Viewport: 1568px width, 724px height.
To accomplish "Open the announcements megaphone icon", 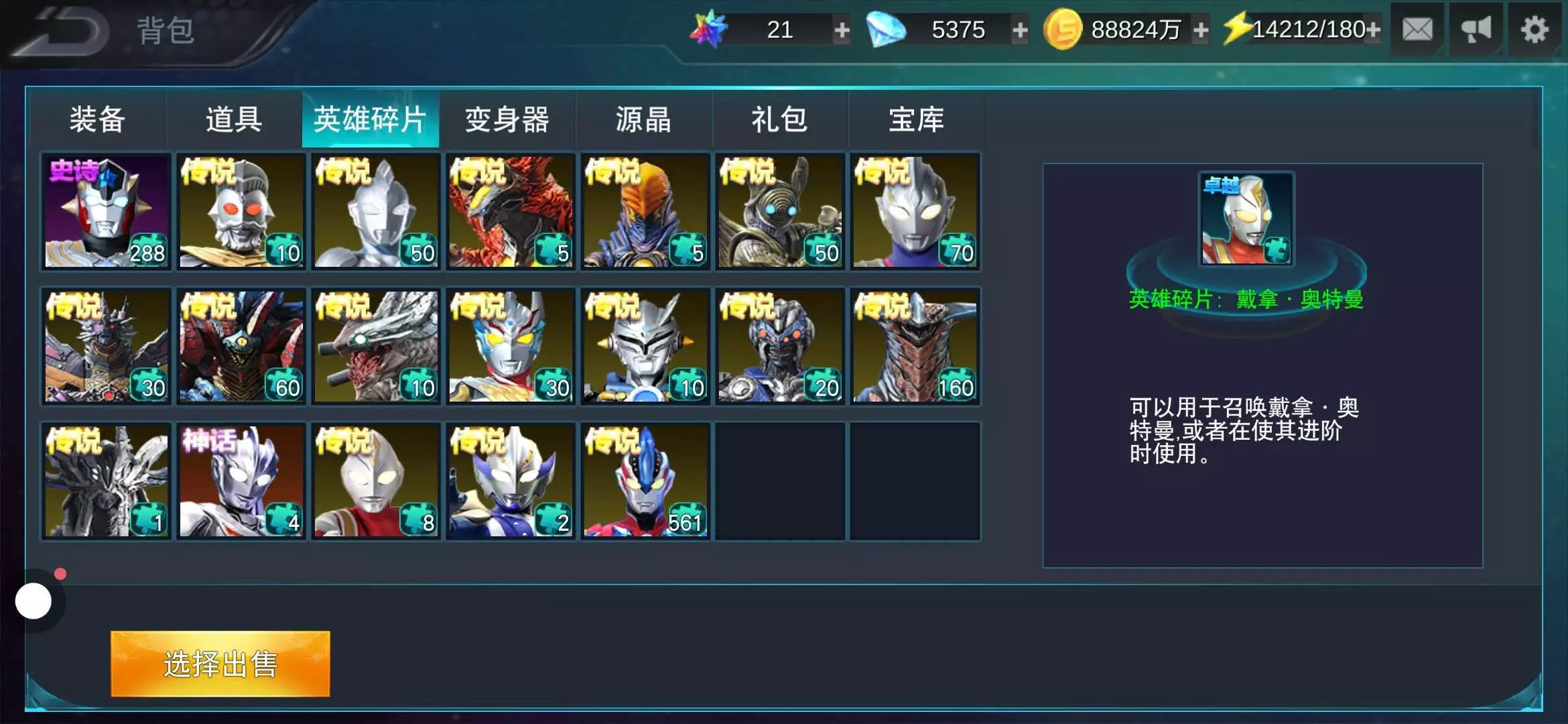I will coord(1476,29).
